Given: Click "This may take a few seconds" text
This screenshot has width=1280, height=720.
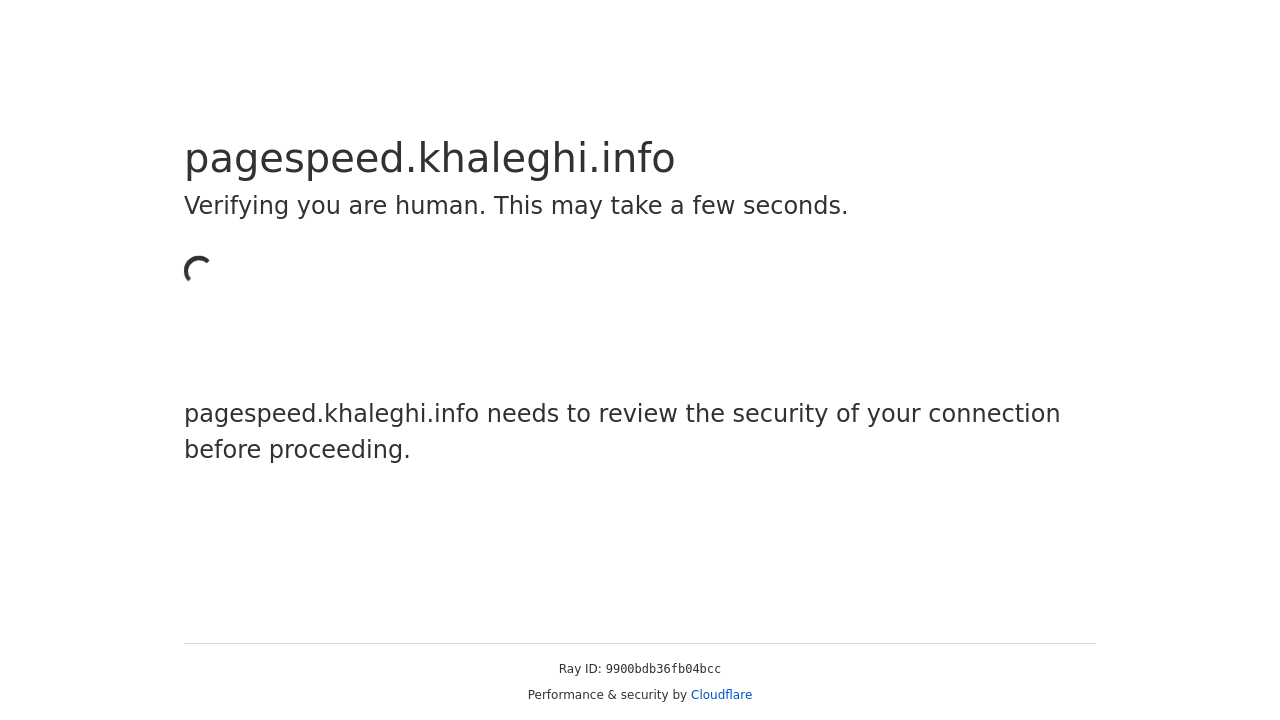Looking at the screenshot, I should coord(670,206).
